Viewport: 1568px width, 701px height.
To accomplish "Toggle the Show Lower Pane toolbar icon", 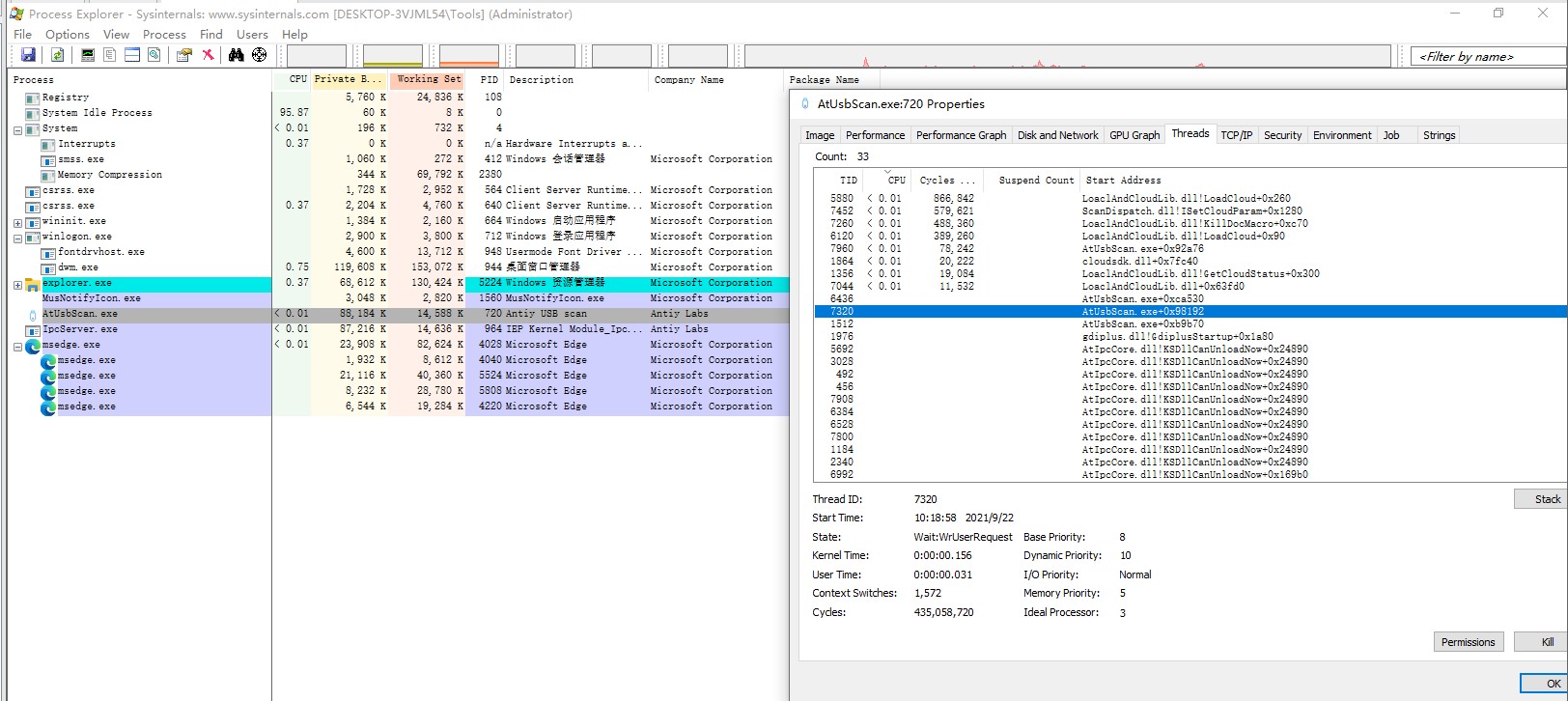I will tap(132, 55).
